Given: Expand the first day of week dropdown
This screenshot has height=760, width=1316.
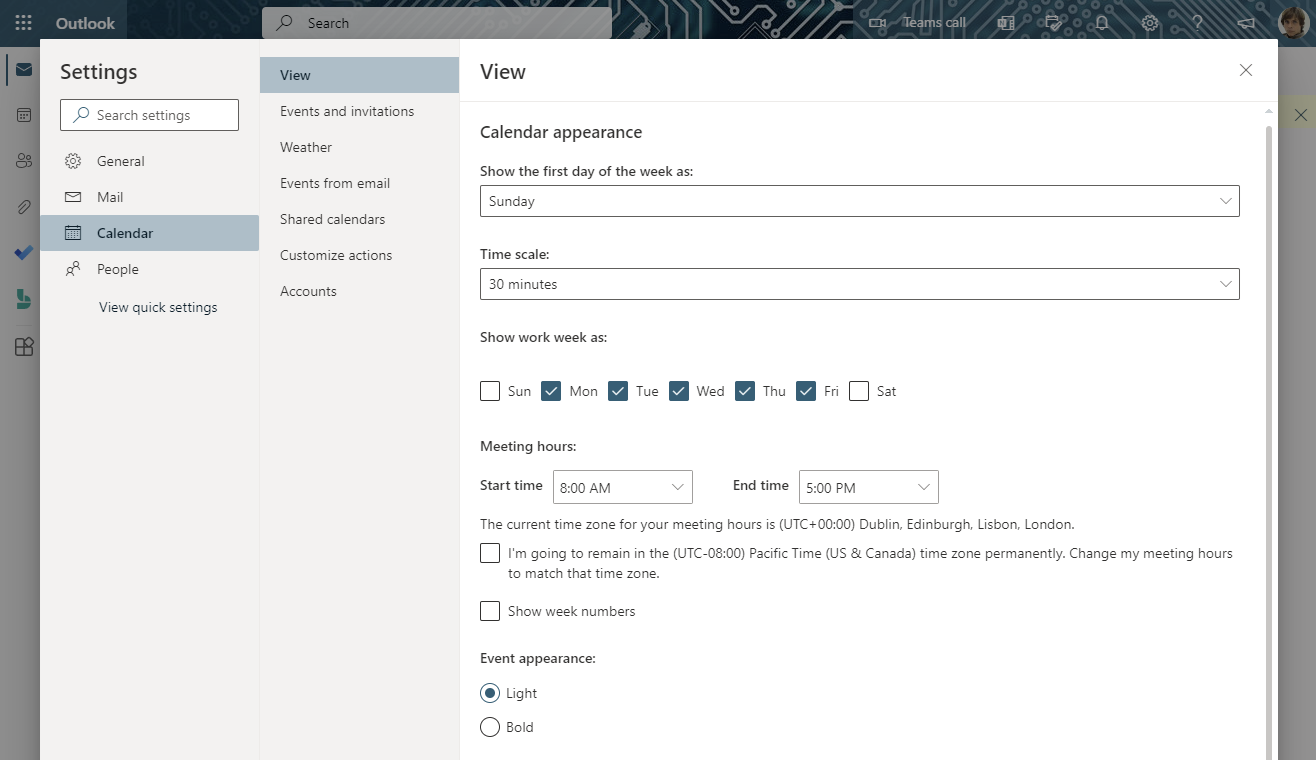Looking at the screenshot, I should coord(859,201).
